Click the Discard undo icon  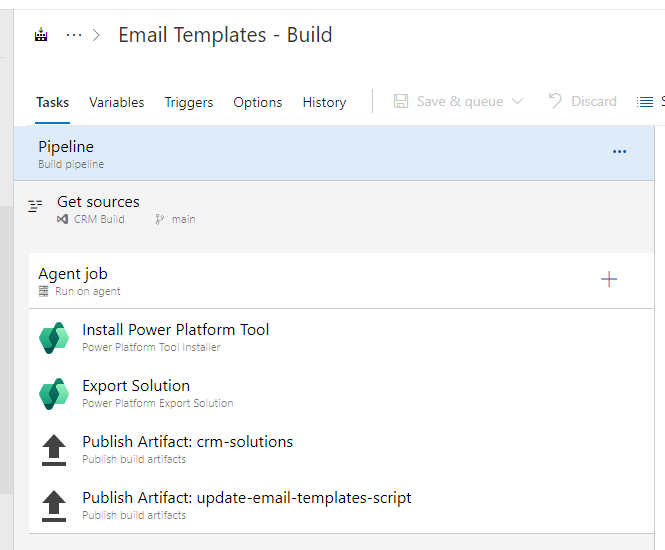(x=555, y=101)
